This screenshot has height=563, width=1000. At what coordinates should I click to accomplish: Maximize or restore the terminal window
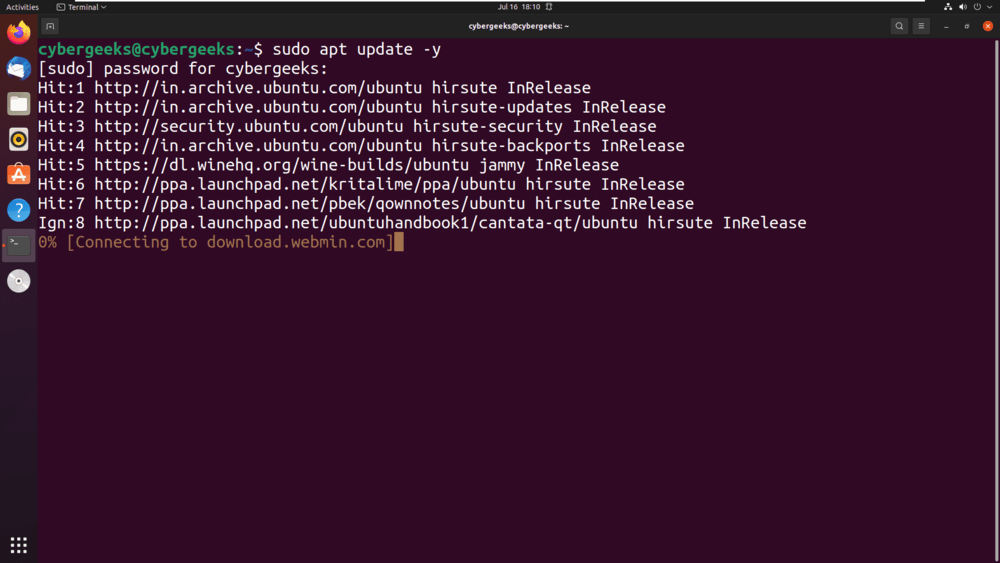tap(967, 26)
